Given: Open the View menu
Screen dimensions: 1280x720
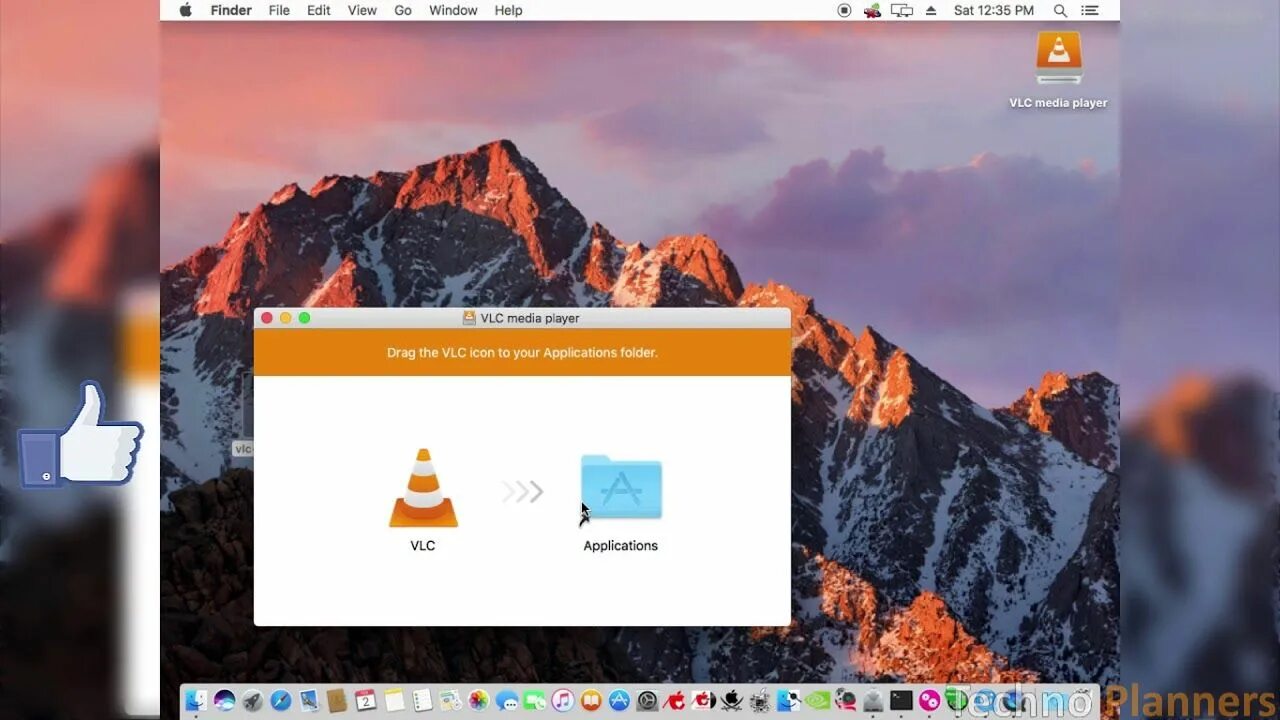Looking at the screenshot, I should point(362,10).
